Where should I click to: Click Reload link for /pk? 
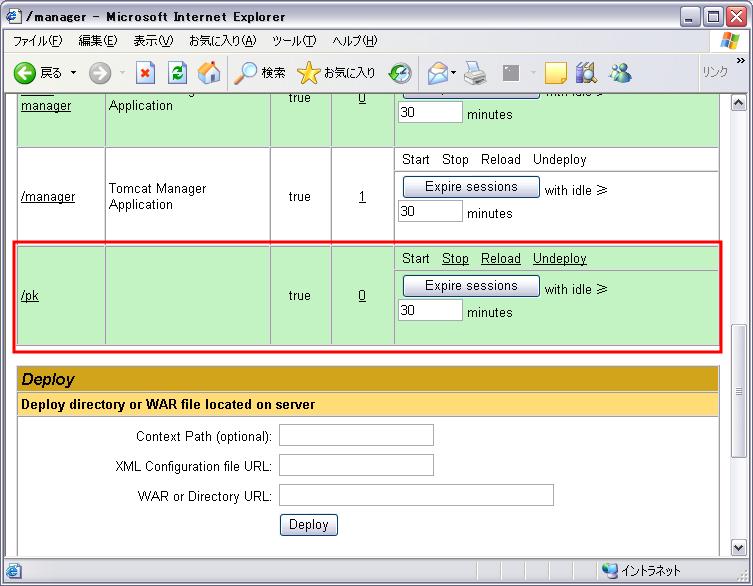(x=501, y=258)
